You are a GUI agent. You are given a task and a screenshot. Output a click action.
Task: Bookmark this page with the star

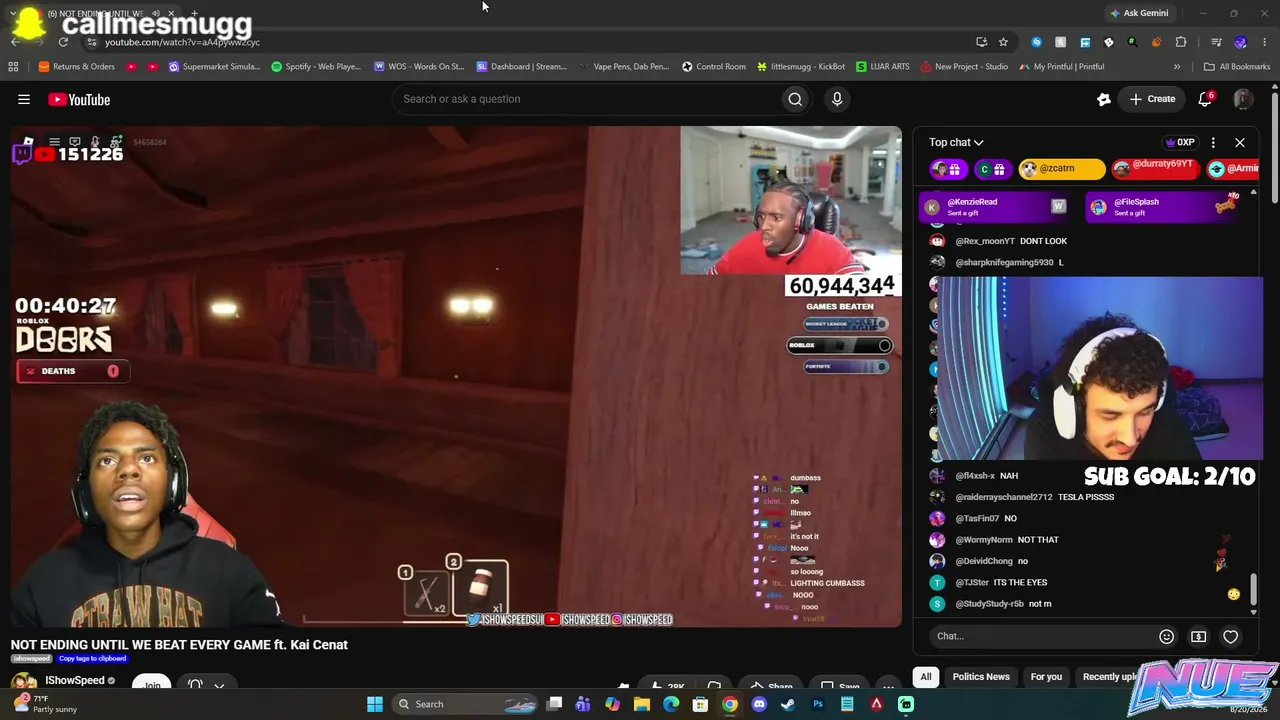point(1003,42)
